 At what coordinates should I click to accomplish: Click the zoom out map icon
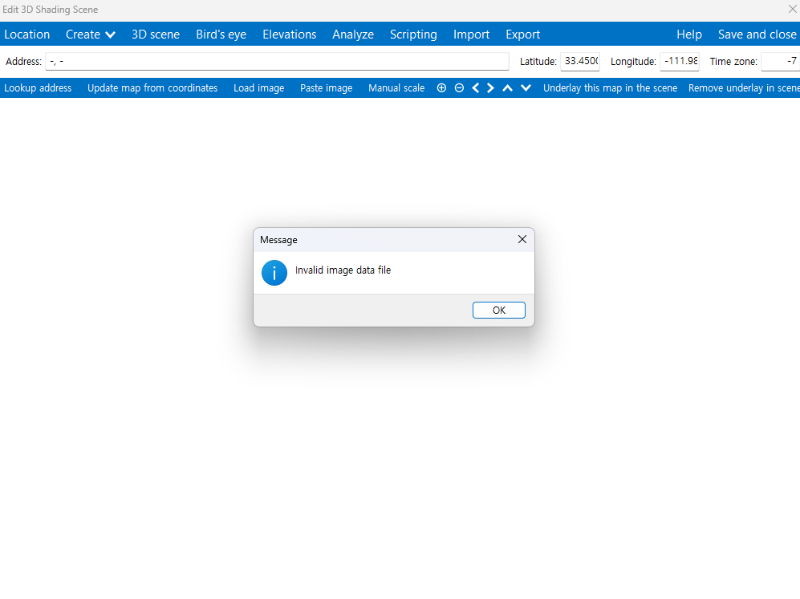(x=459, y=88)
